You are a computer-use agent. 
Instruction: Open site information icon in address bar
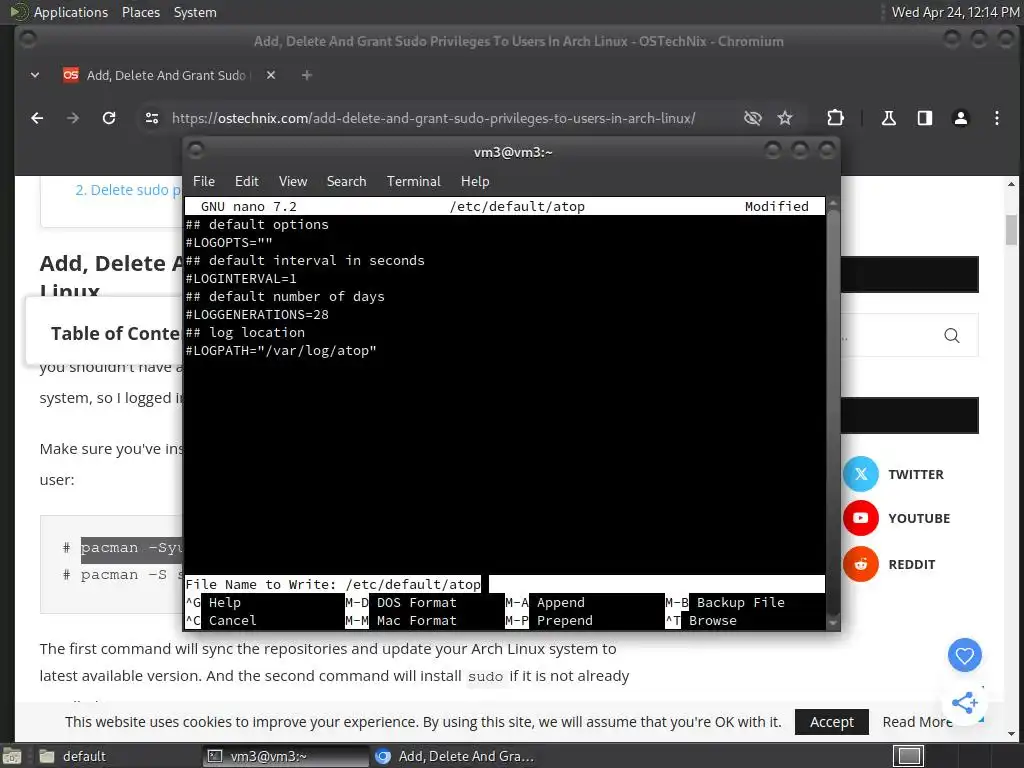click(x=152, y=118)
